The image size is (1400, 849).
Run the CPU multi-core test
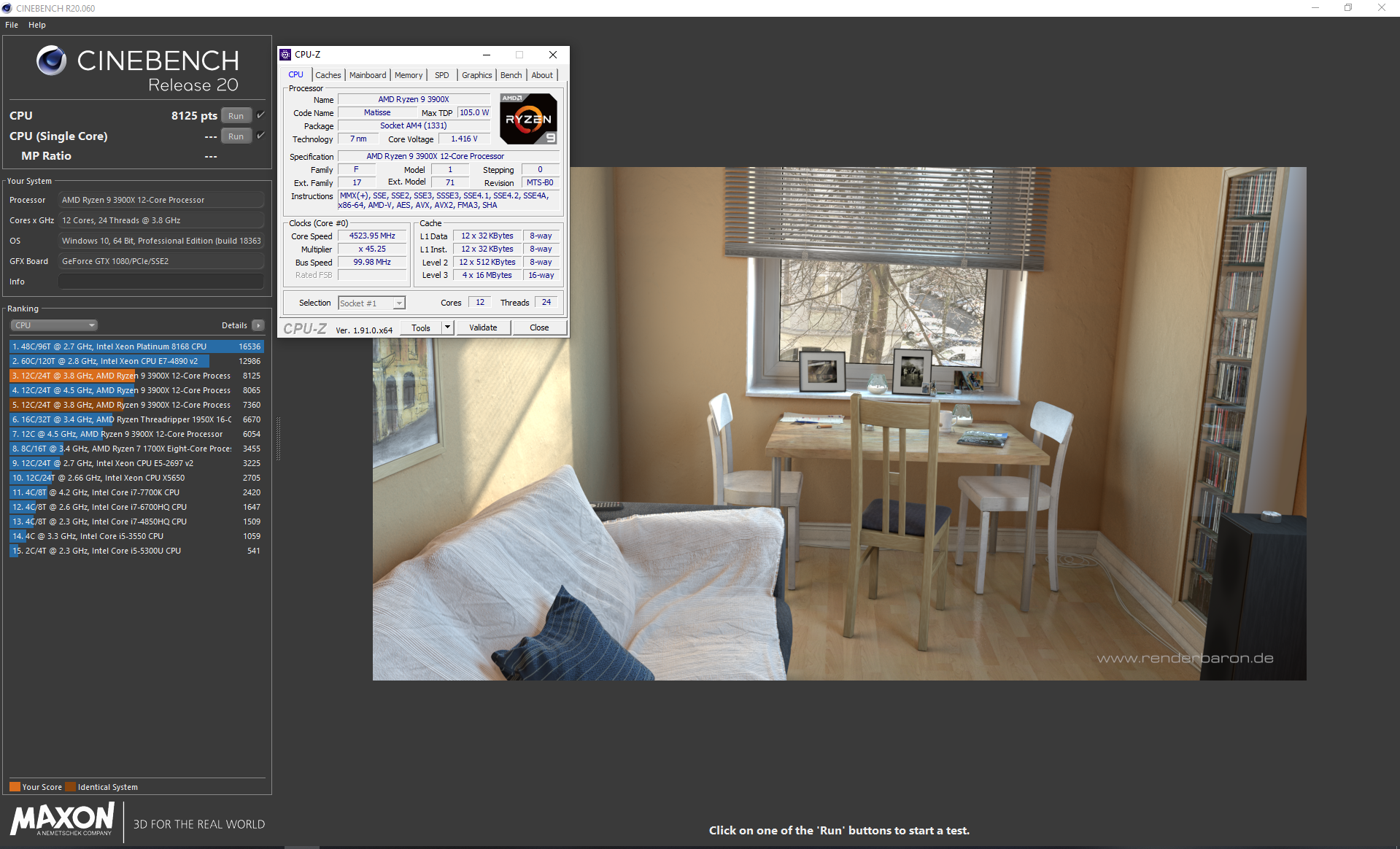pyautogui.click(x=236, y=115)
